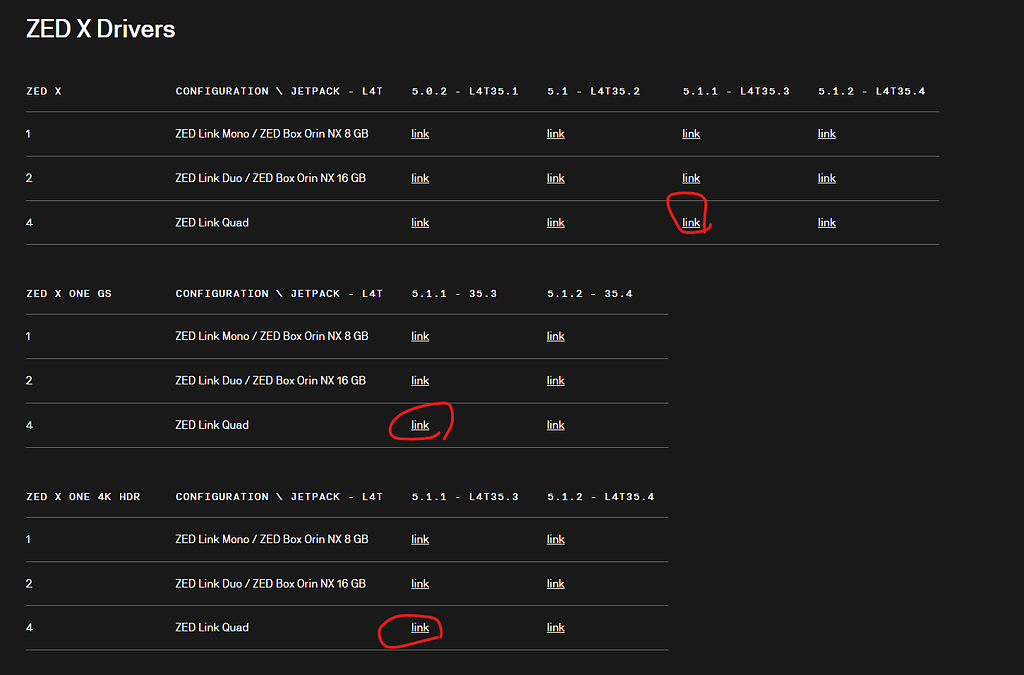This screenshot has width=1024, height=675.
Task: Open the circled ZED X ONE 4K HDR Quad link
Action: (419, 627)
